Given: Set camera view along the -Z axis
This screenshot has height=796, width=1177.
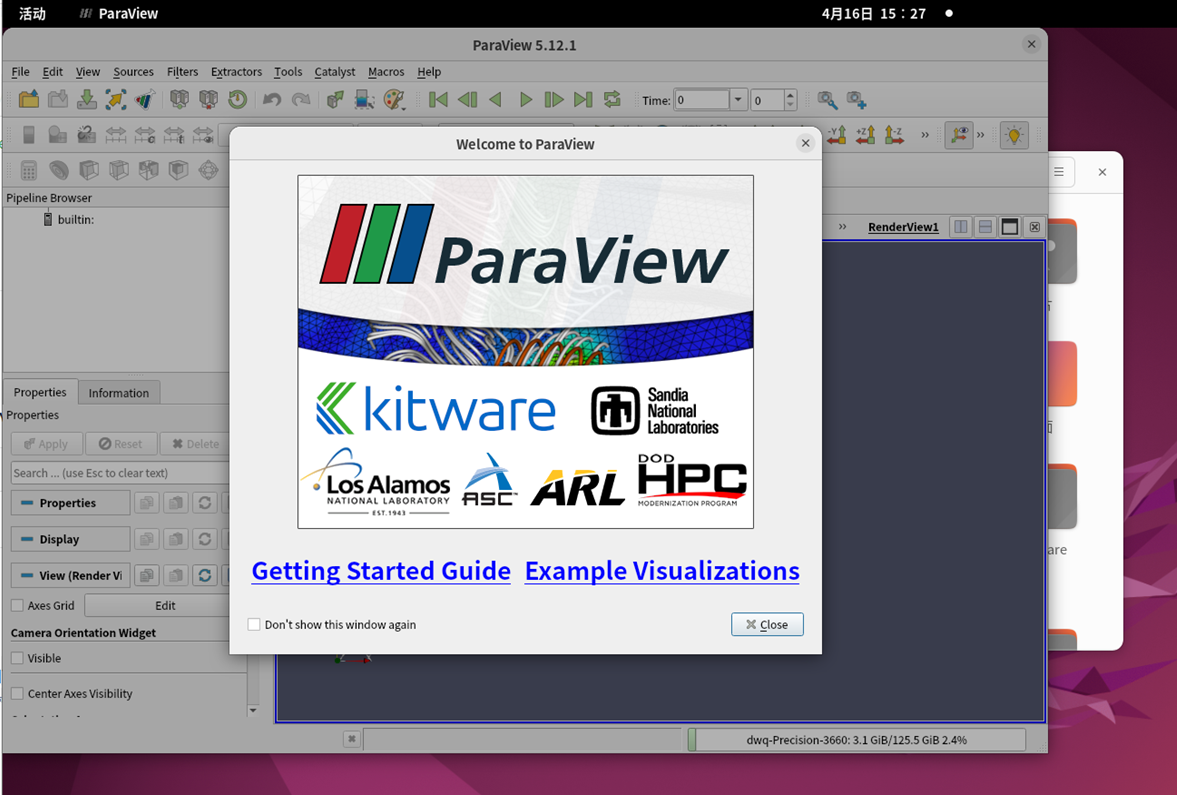Looking at the screenshot, I should click(x=889, y=134).
